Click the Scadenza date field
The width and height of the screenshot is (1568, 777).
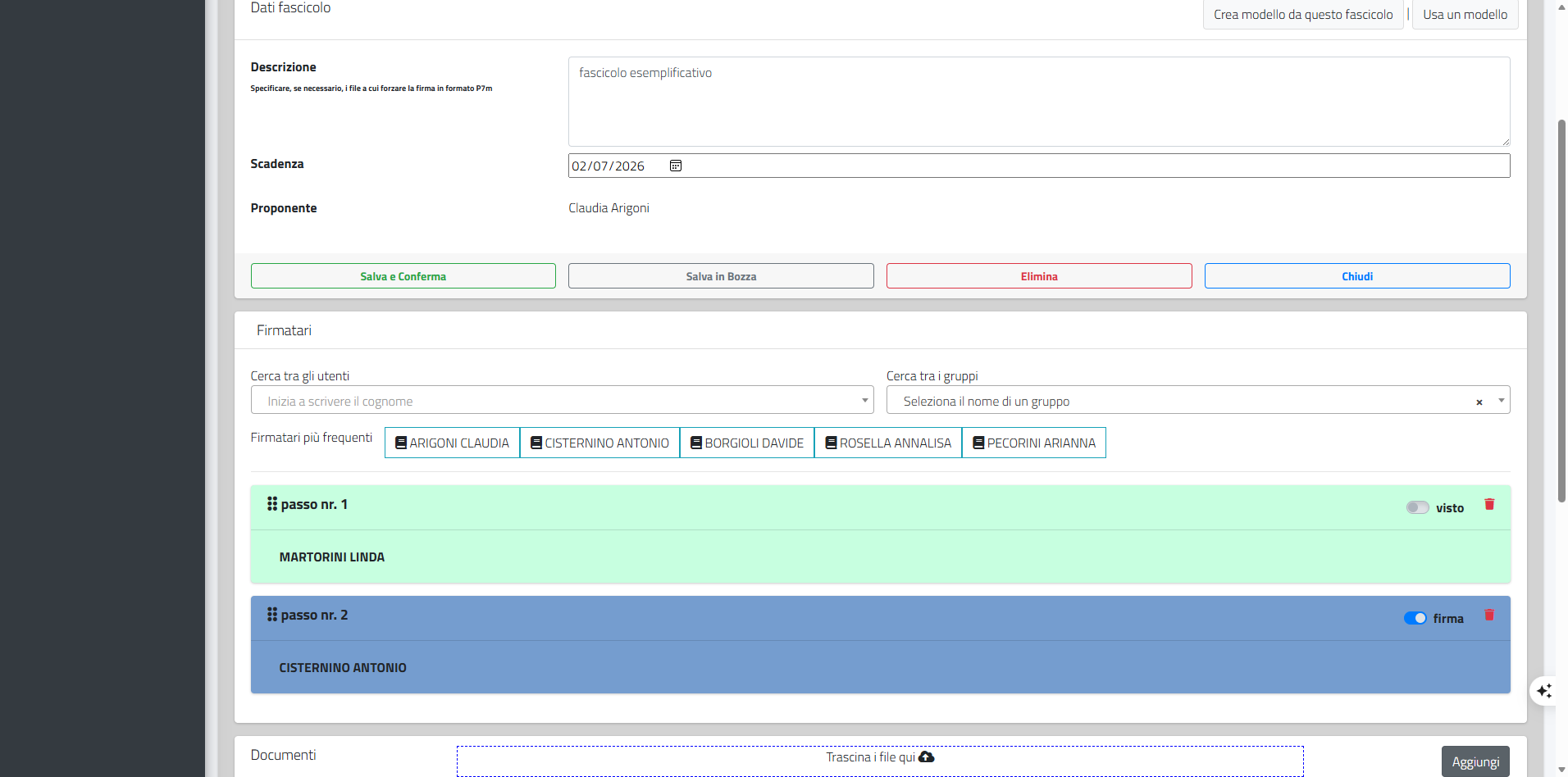(1039, 166)
